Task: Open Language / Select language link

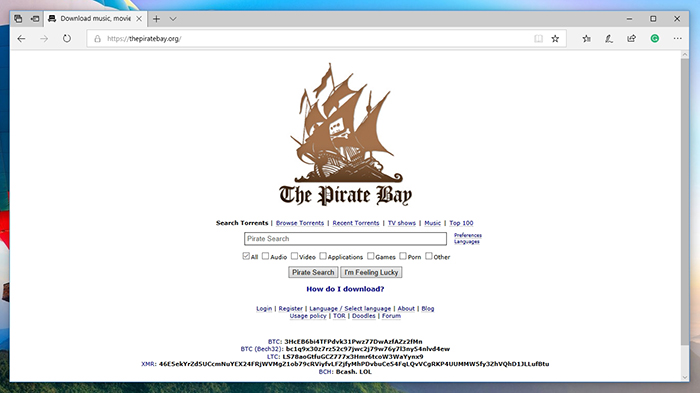Action: click(x=350, y=309)
